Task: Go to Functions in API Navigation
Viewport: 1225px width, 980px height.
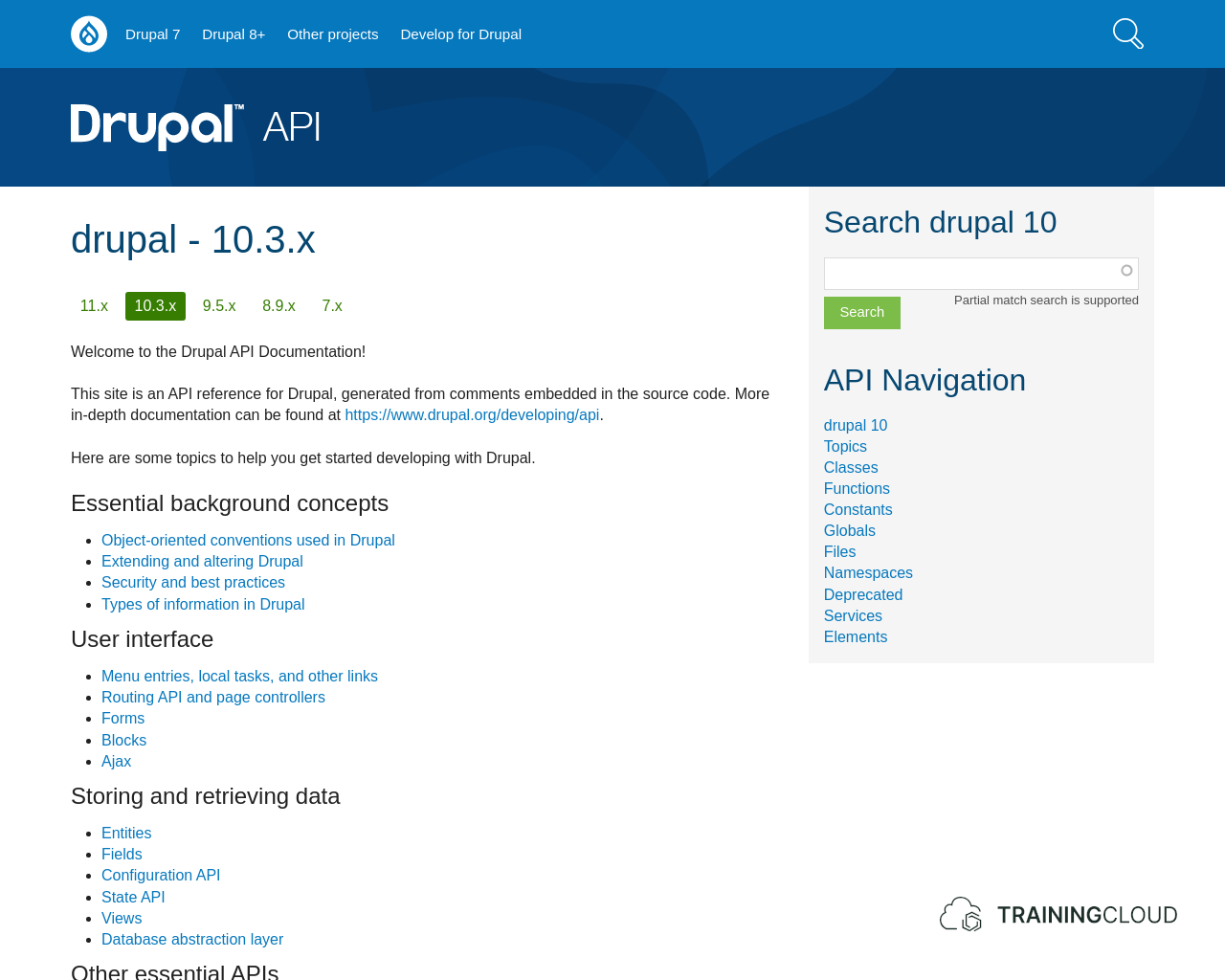Action: click(857, 489)
